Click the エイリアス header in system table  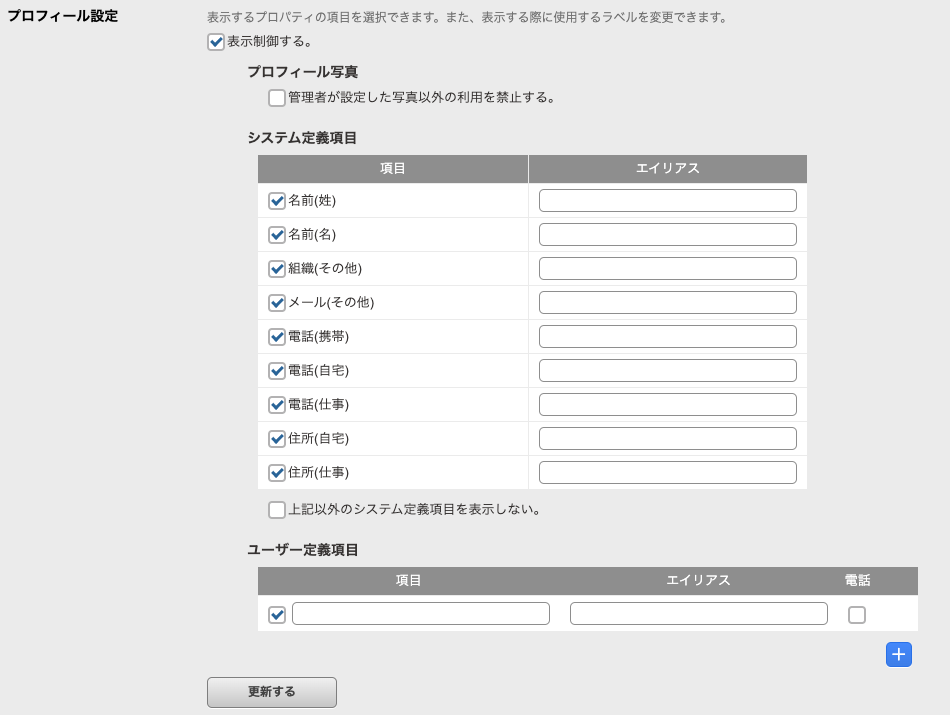click(x=668, y=168)
